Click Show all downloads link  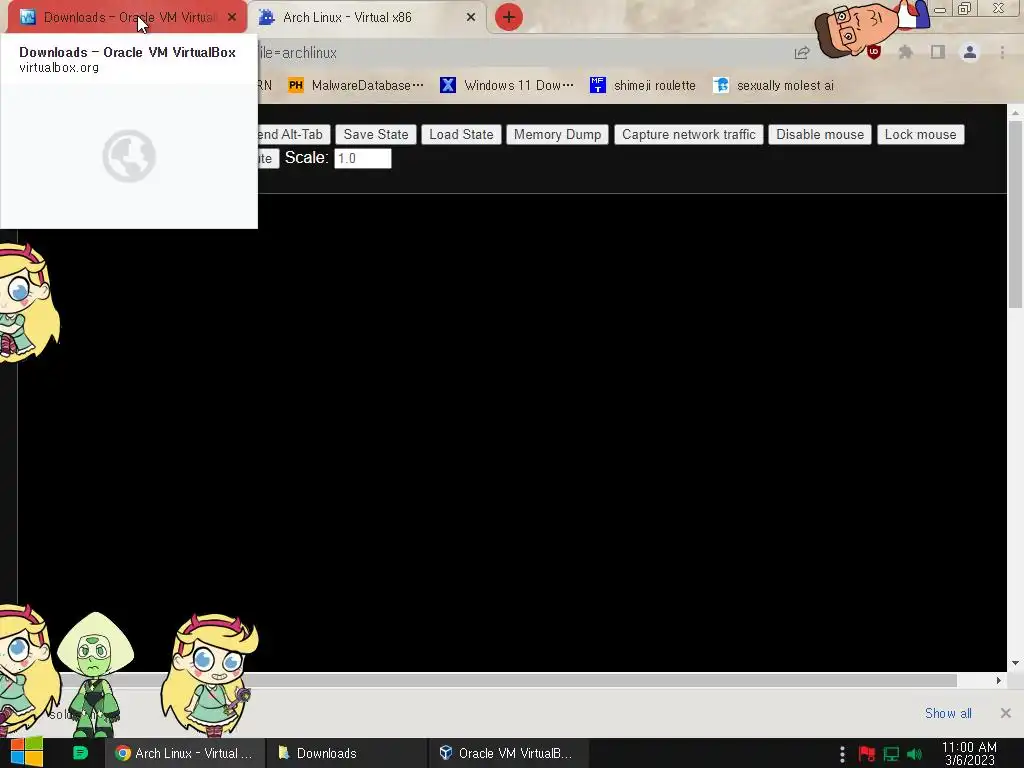click(948, 713)
